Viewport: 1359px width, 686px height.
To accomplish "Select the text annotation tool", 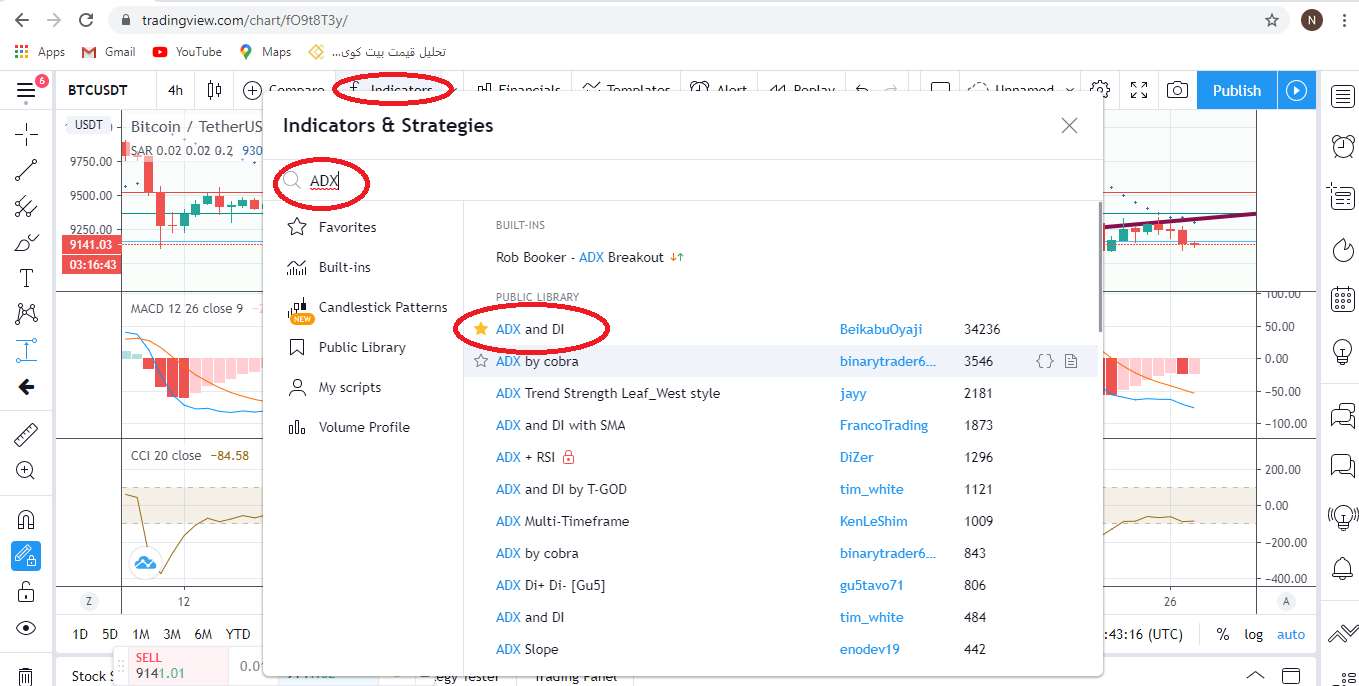I will tap(26, 278).
